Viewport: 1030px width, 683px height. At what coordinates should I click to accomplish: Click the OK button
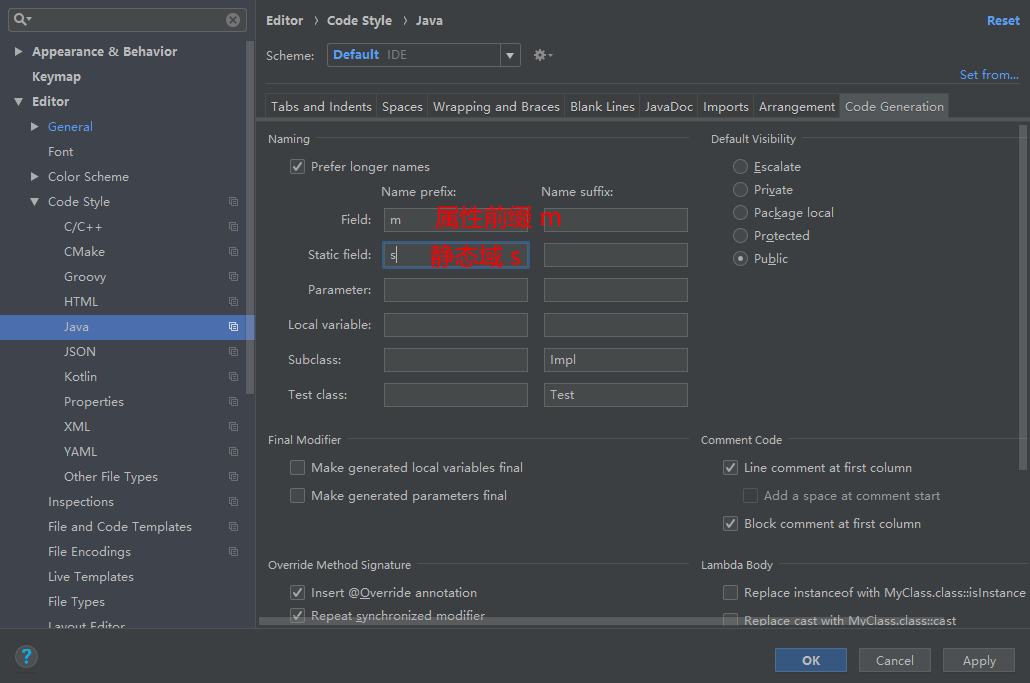coord(811,660)
